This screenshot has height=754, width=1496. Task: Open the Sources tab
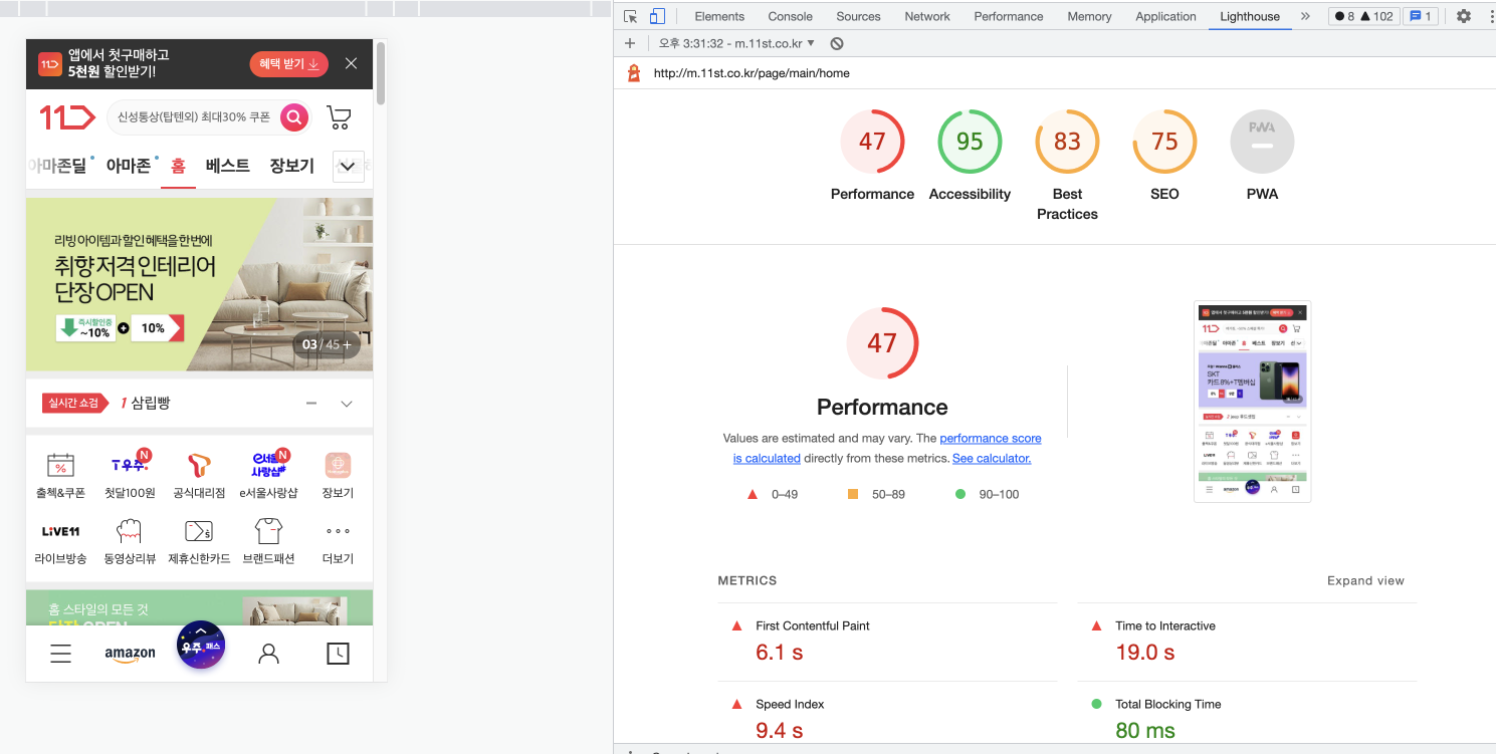[x=858, y=16]
